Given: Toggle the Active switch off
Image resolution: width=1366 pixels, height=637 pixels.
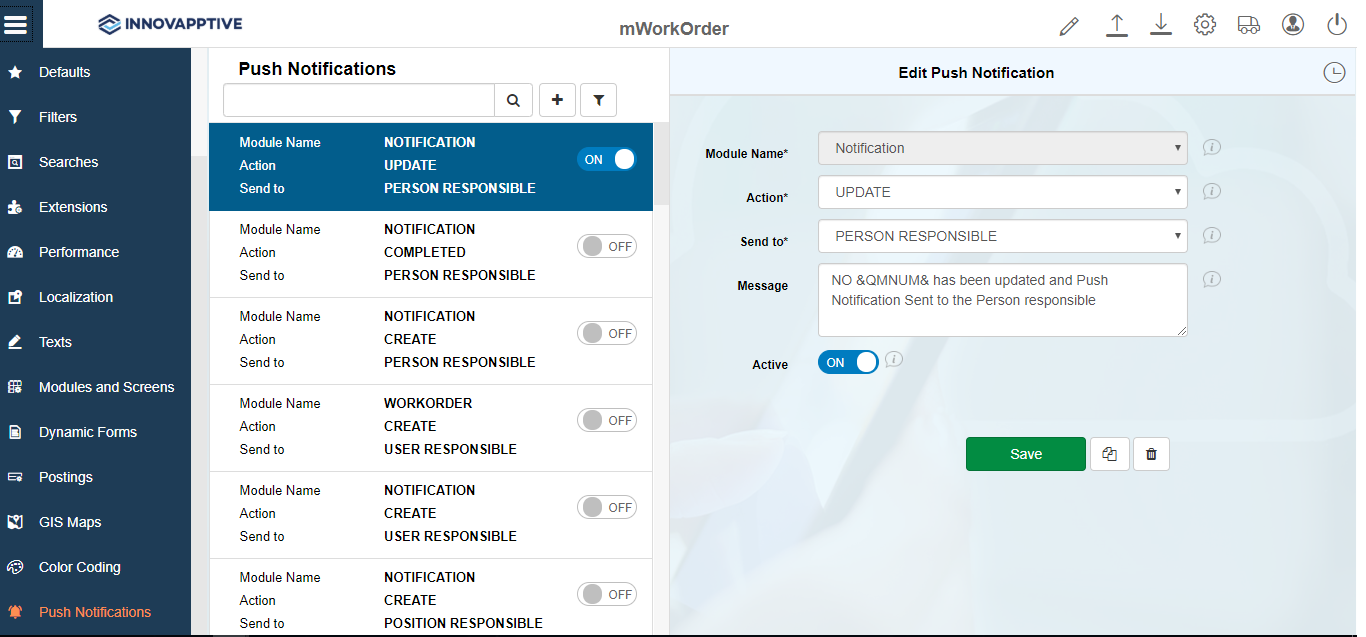Looking at the screenshot, I should click(x=848, y=362).
